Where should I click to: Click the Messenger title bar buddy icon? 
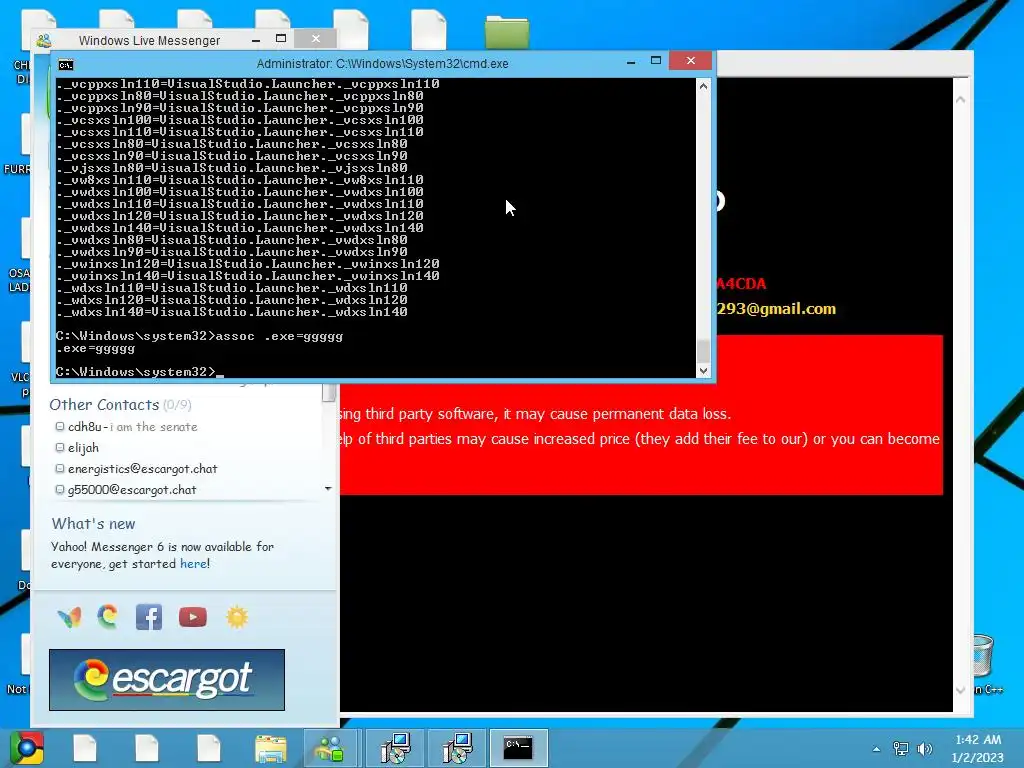click(44, 40)
